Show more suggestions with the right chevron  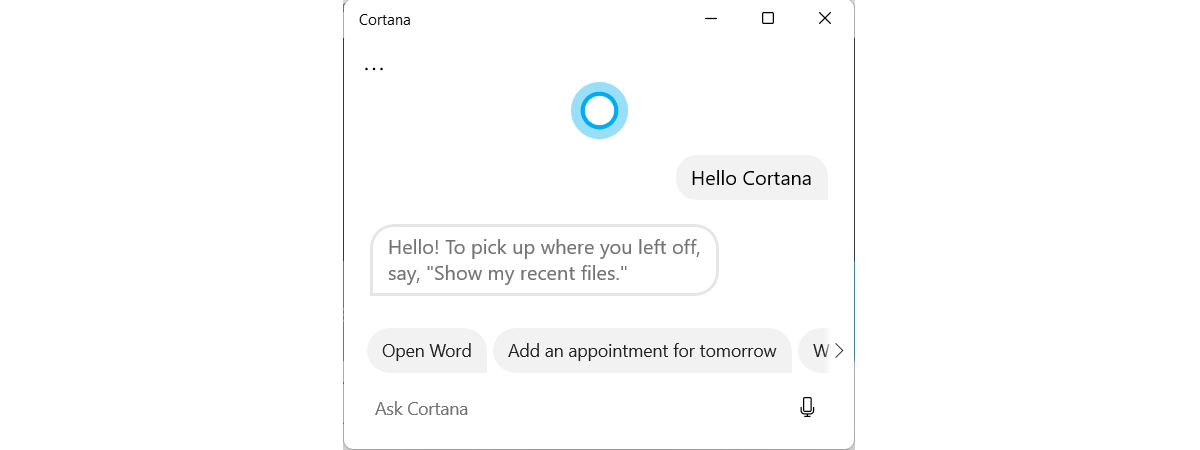839,351
